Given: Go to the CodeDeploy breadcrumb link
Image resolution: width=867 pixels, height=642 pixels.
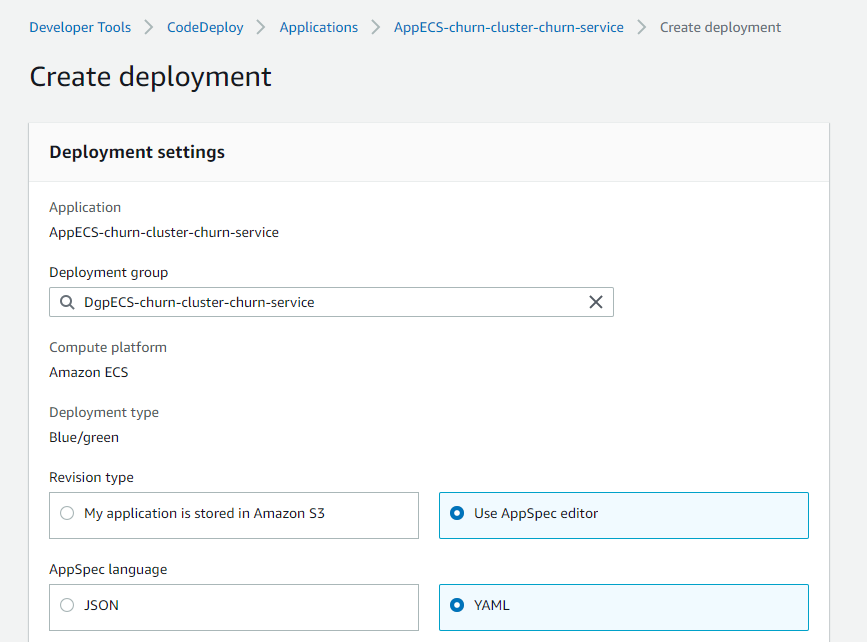Looking at the screenshot, I should tap(205, 27).
